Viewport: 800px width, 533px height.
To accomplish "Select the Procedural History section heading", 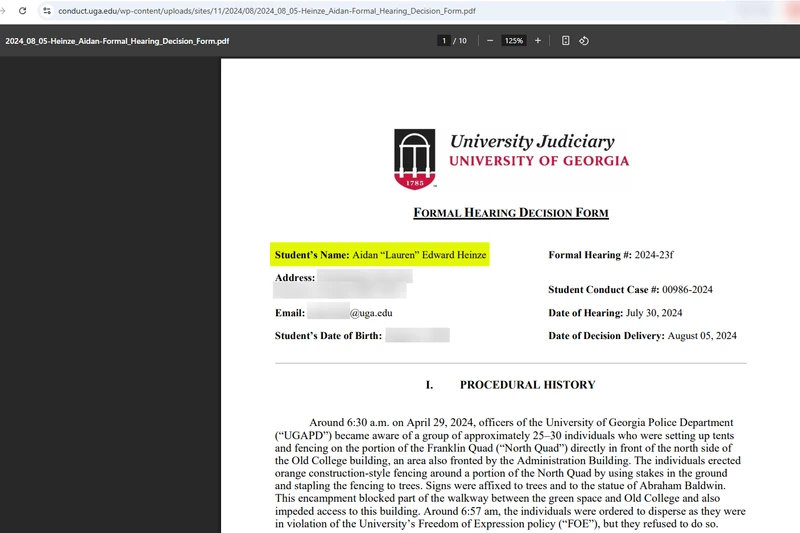I will tap(511, 385).
